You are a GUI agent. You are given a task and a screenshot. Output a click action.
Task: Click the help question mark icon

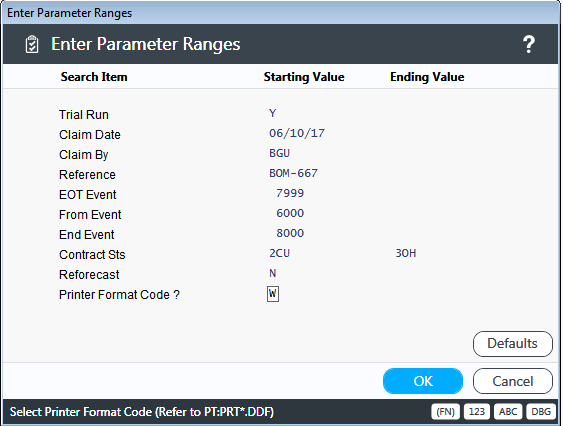pos(529,45)
